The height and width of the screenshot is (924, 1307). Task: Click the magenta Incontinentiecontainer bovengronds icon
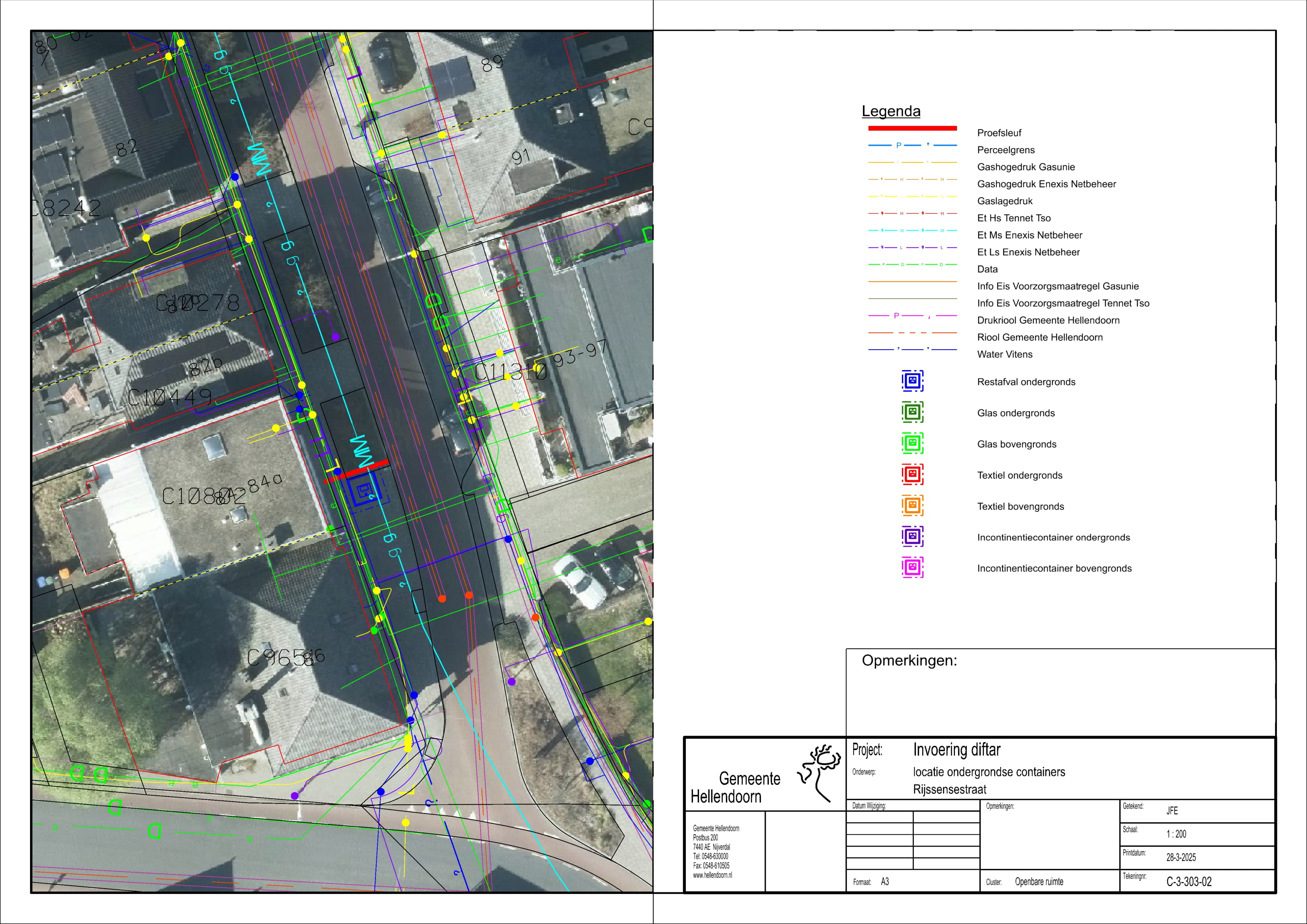click(x=912, y=567)
